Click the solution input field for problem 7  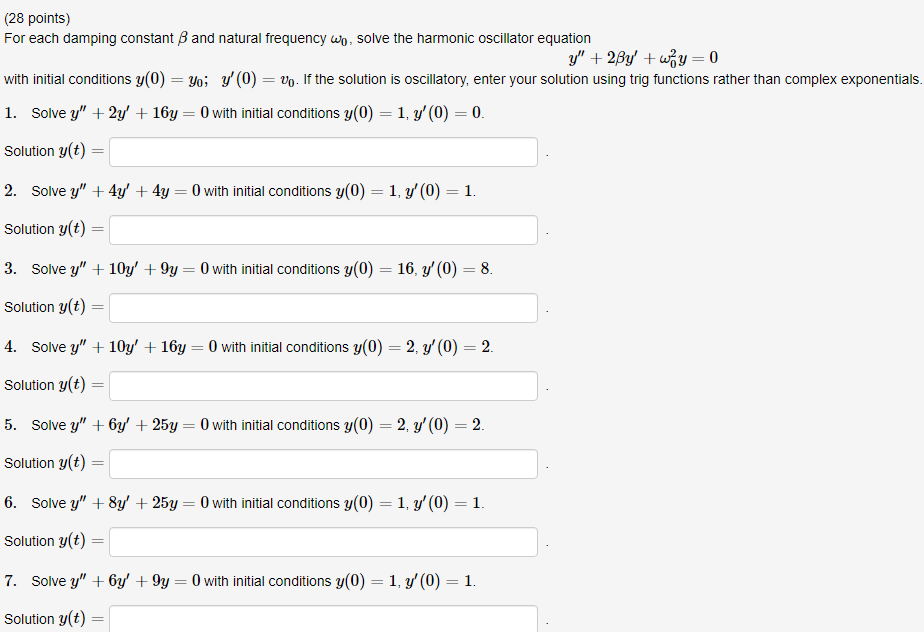[x=322, y=619]
